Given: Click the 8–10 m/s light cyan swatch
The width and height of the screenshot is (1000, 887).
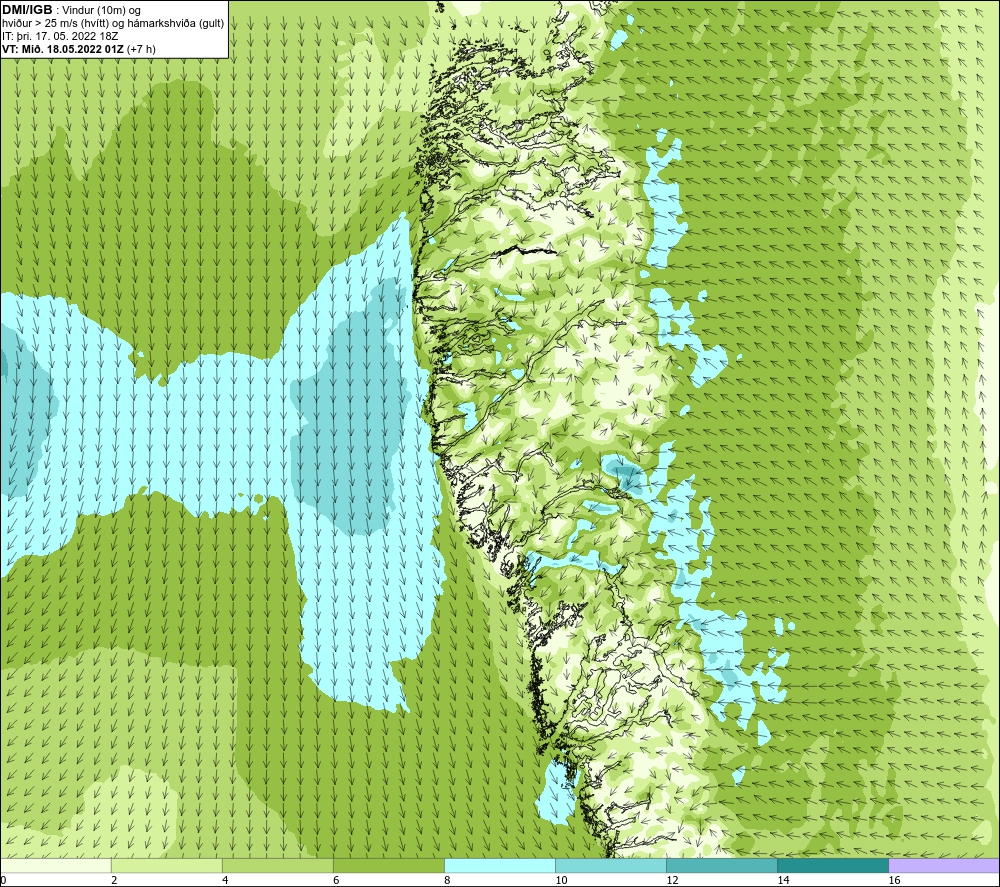Looking at the screenshot, I should (500, 865).
